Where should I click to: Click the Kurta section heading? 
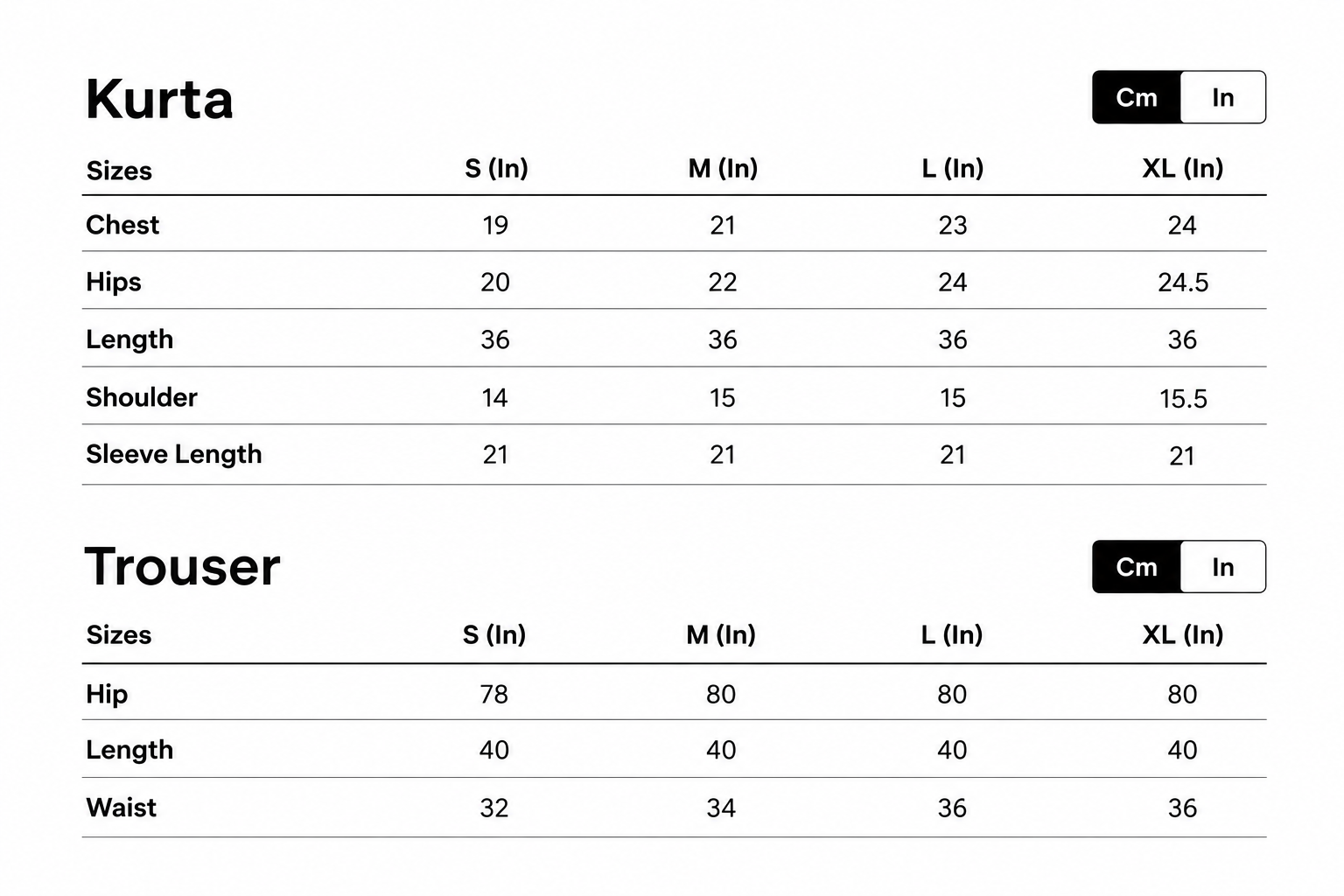pyautogui.click(x=159, y=99)
